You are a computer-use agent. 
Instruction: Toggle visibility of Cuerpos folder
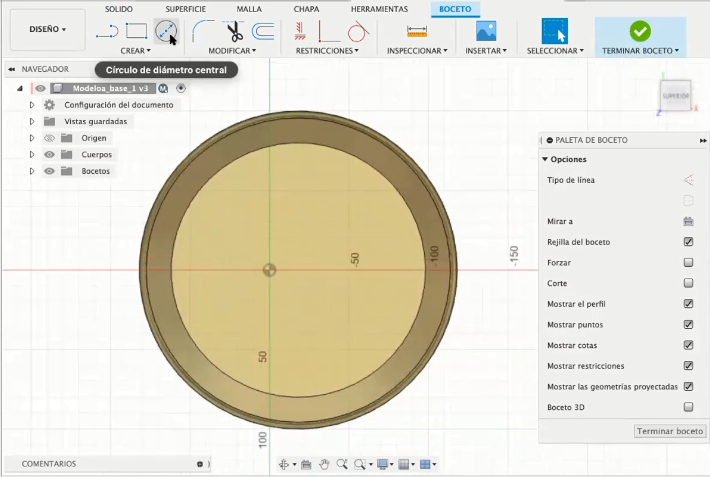[x=48, y=155]
